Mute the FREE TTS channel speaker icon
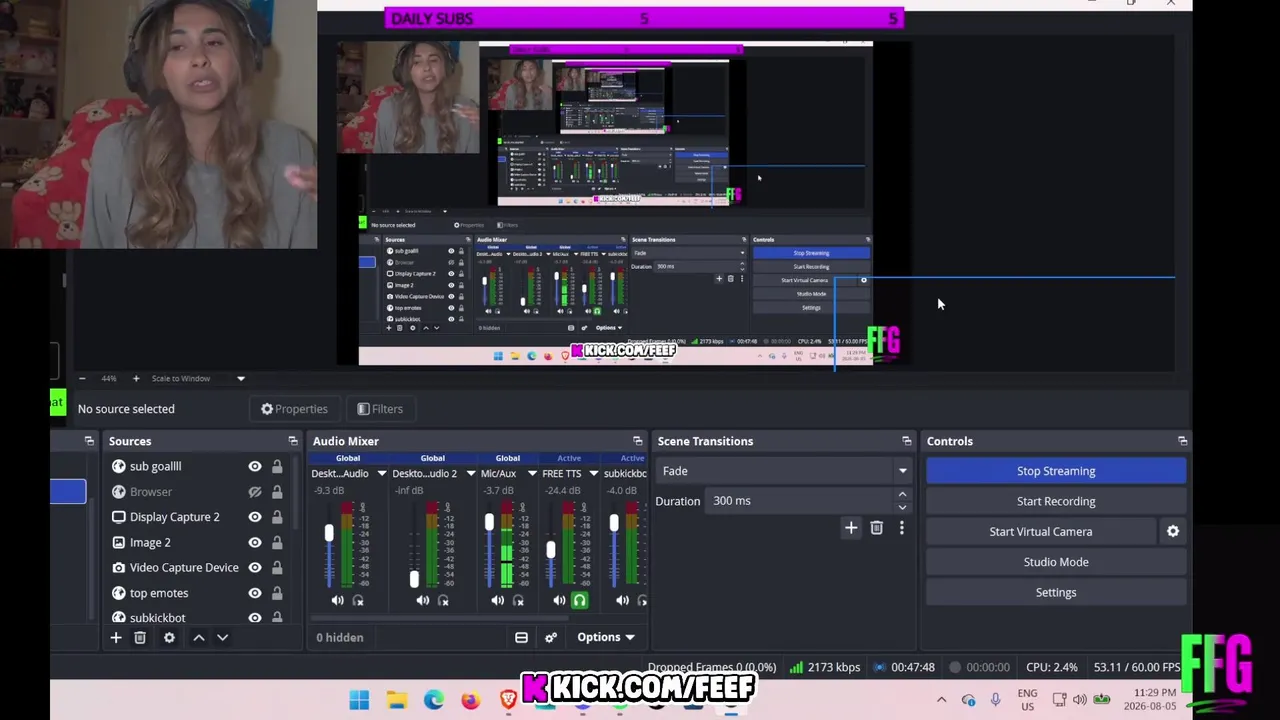Image resolution: width=1280 pixels, height=720 pixels. (559, 600)
